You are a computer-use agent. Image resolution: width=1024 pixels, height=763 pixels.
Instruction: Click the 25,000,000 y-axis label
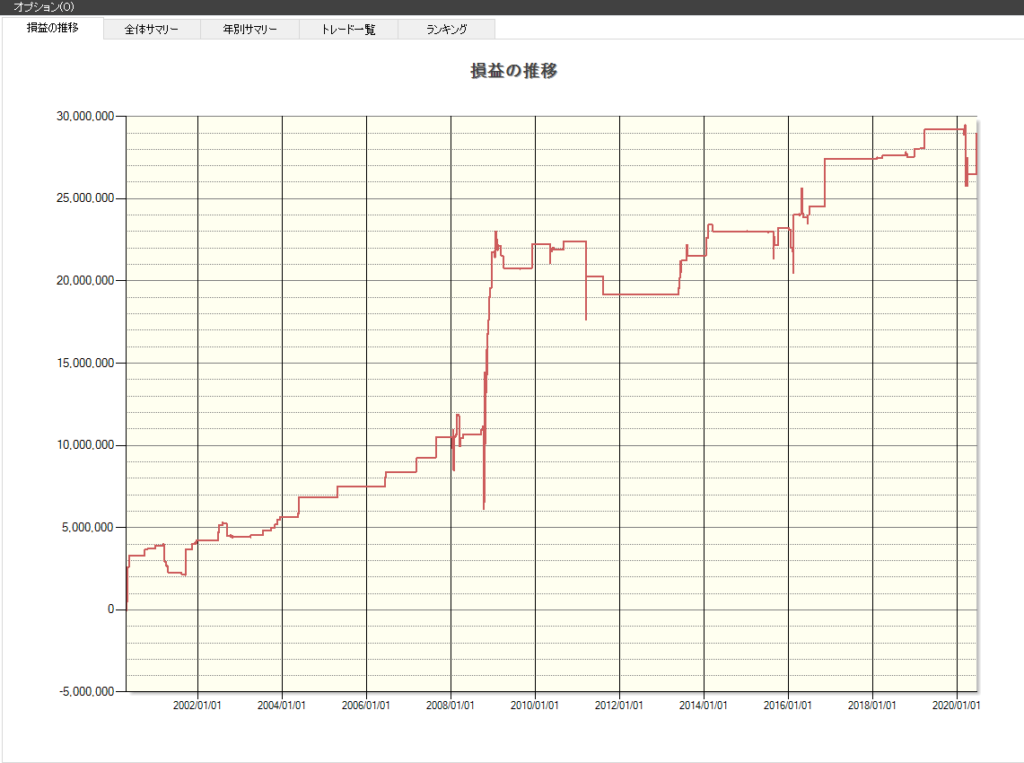(86, 198)
